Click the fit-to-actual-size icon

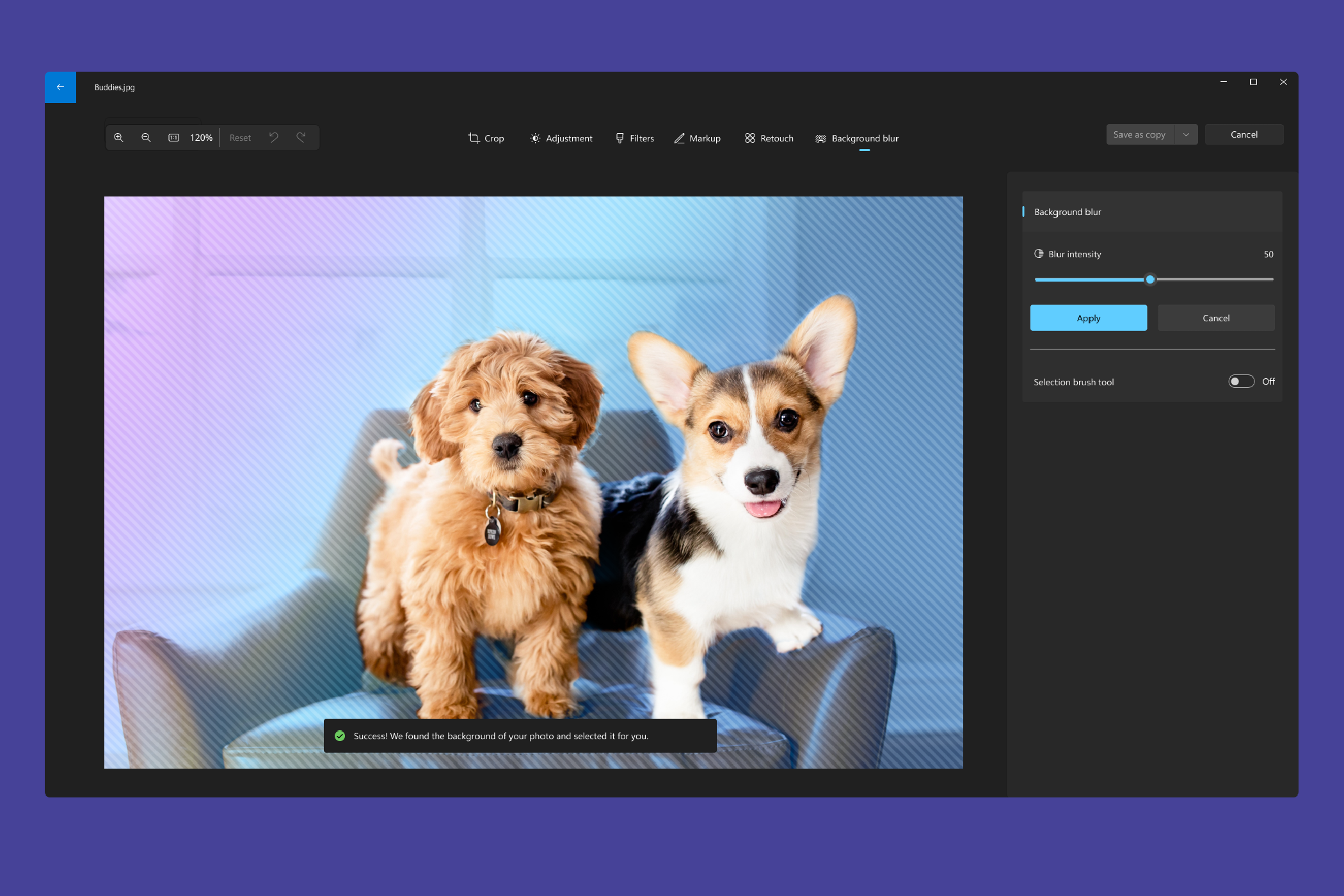(x=173, y=138)
